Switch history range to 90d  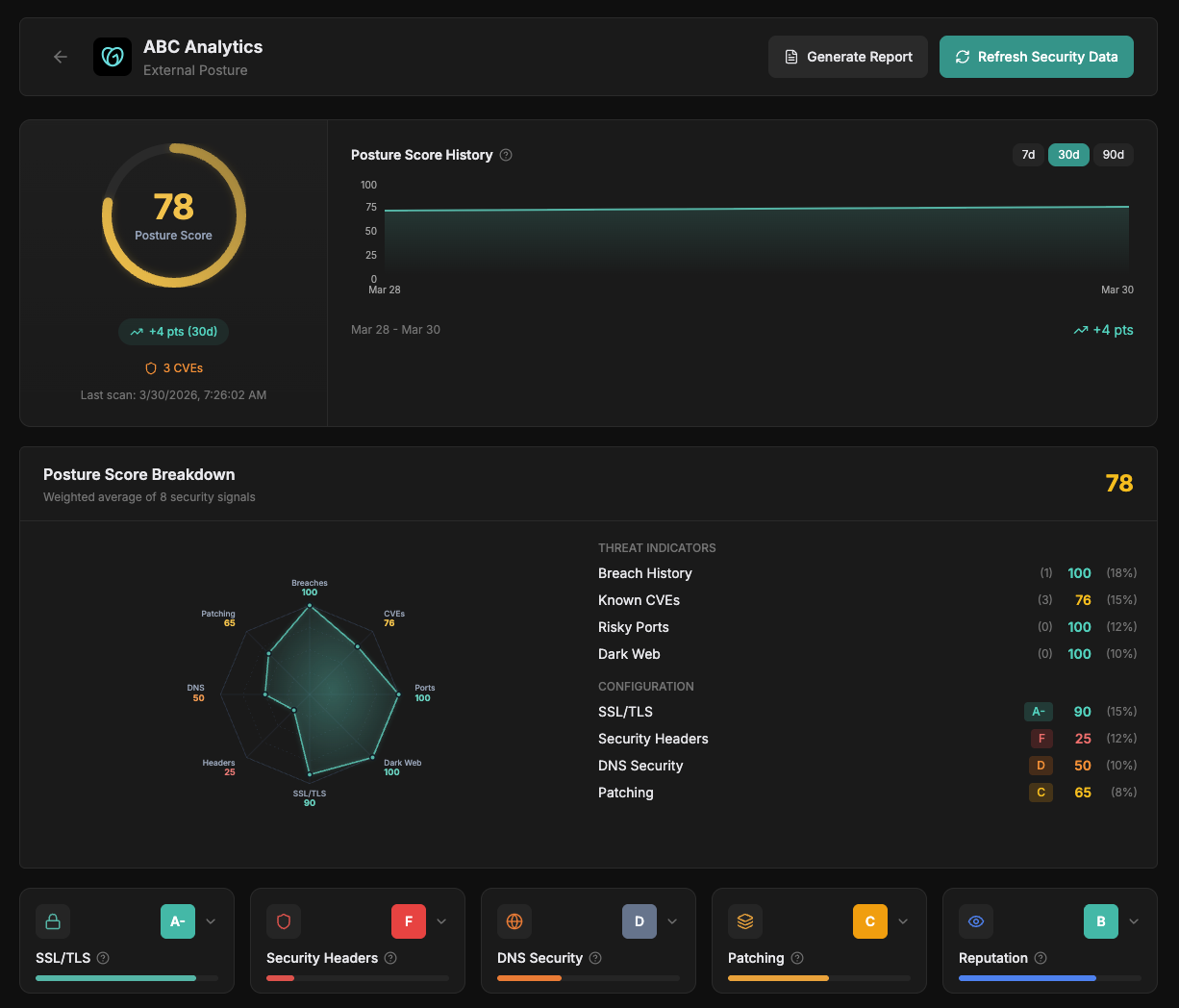point(1114,155)
